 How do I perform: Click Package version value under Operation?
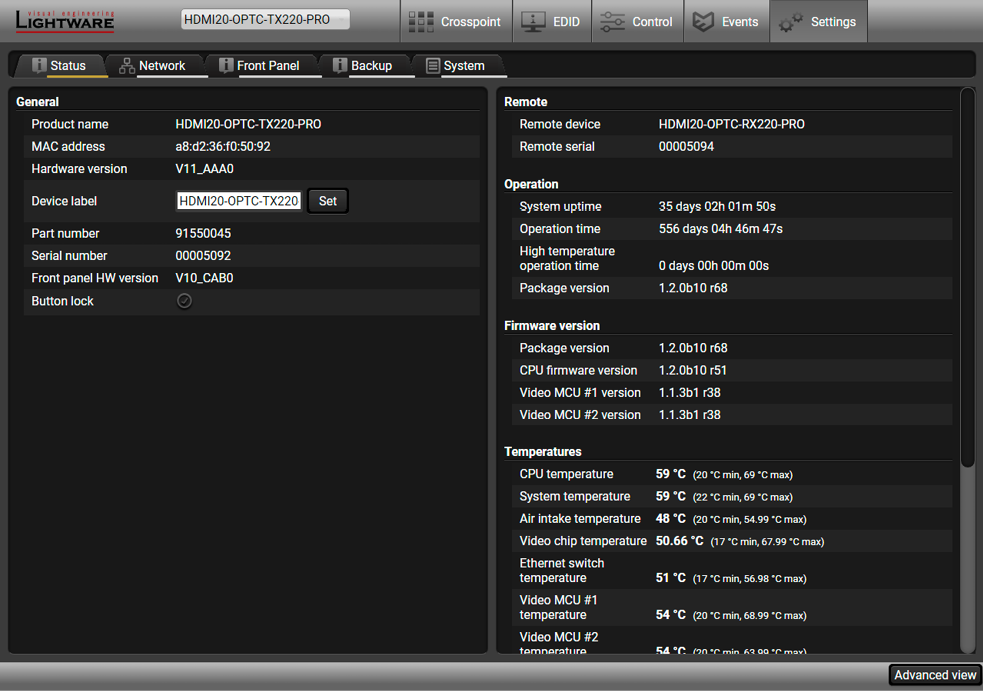[x=693, y=288]
